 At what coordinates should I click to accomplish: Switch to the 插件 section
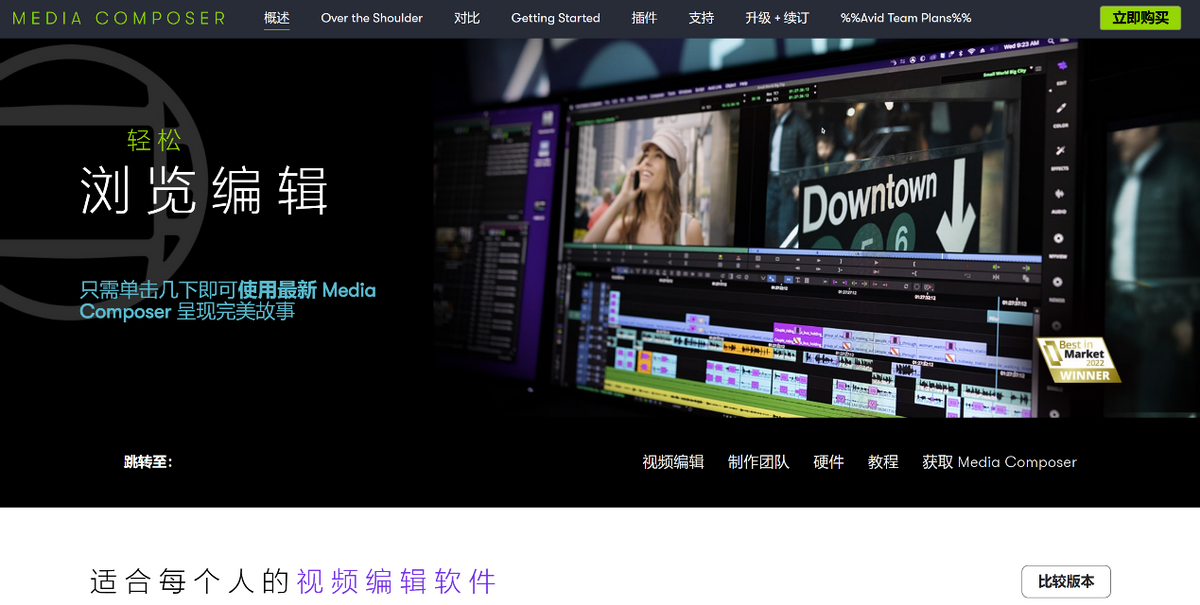click(x=645, y=18)
